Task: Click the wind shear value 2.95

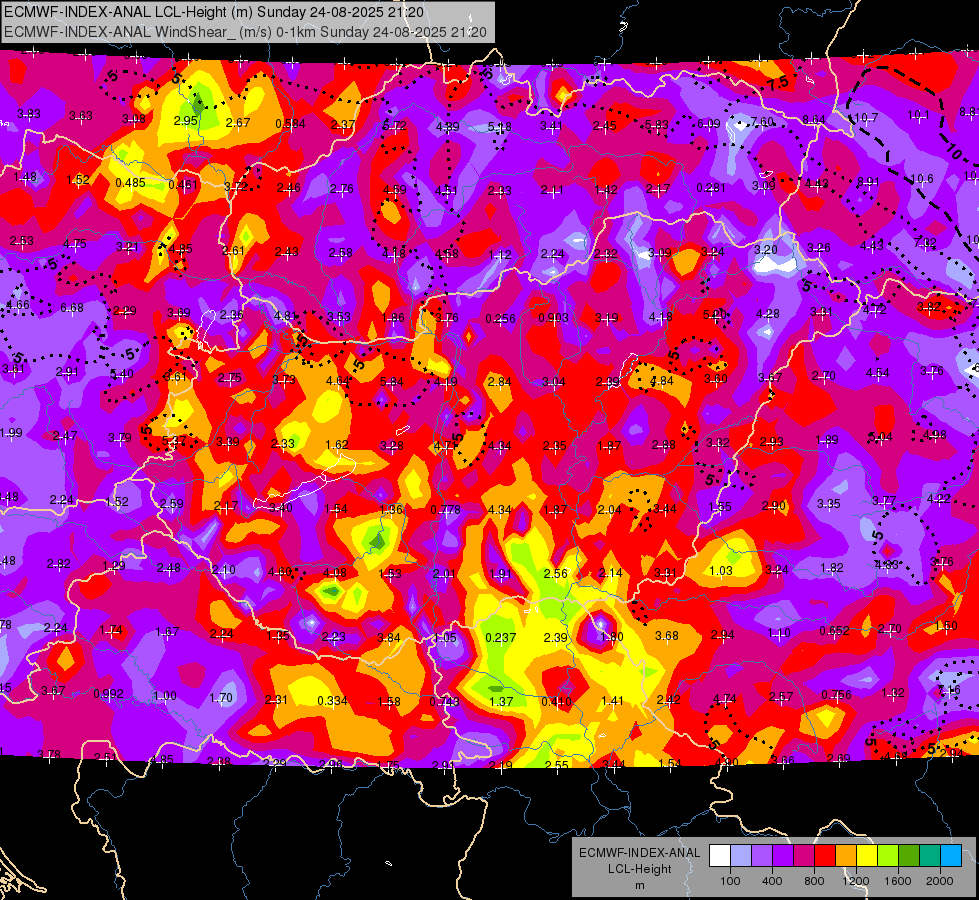Action: pos(185,121)
